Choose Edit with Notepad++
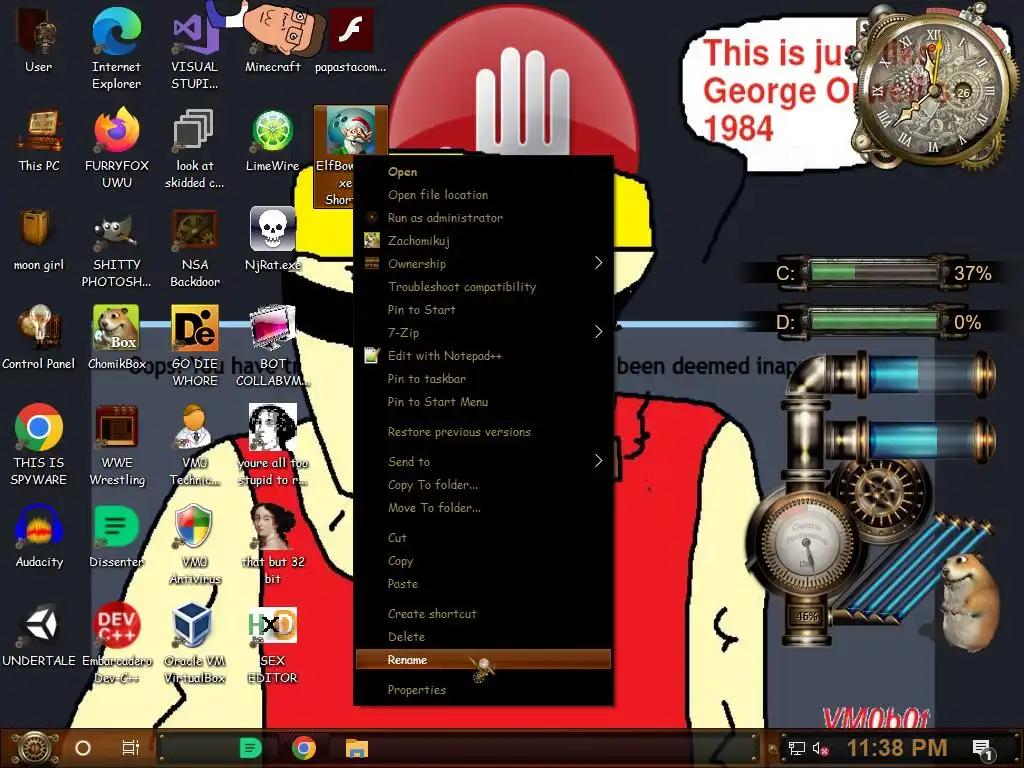This screenshot has width=1024, height=768. 483,356
